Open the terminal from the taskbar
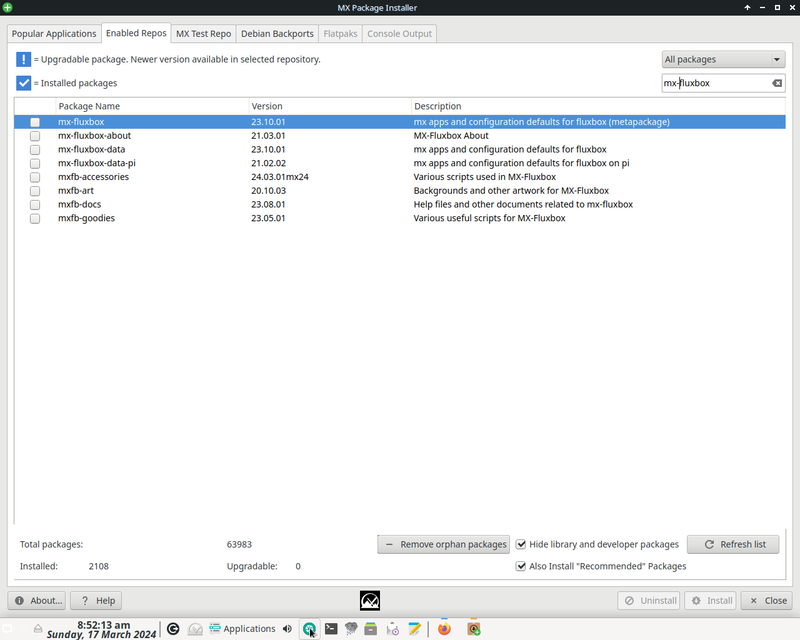 pos(331,629)
